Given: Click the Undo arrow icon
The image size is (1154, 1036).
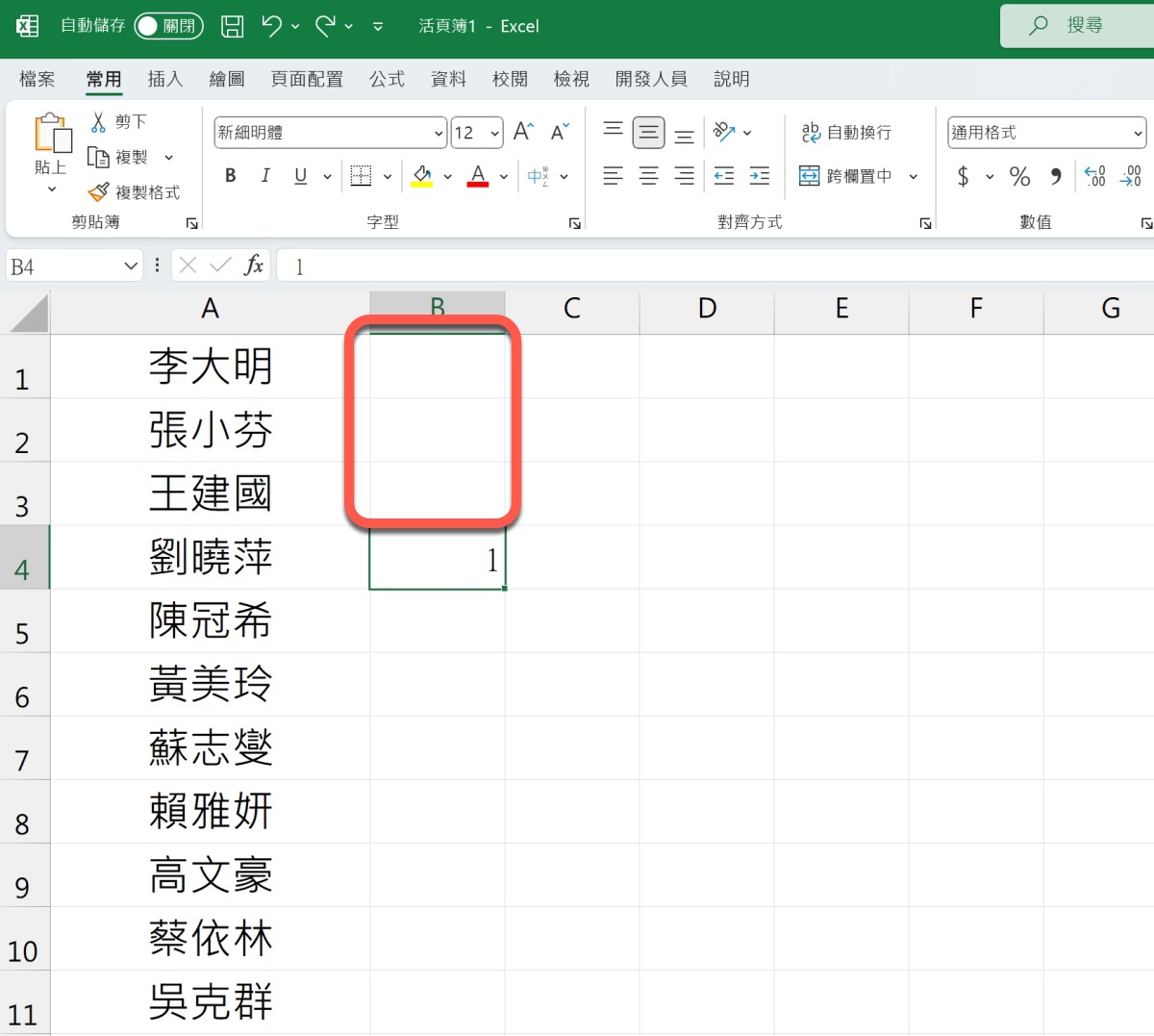Looking at the screenshot, I should [272, 26].
